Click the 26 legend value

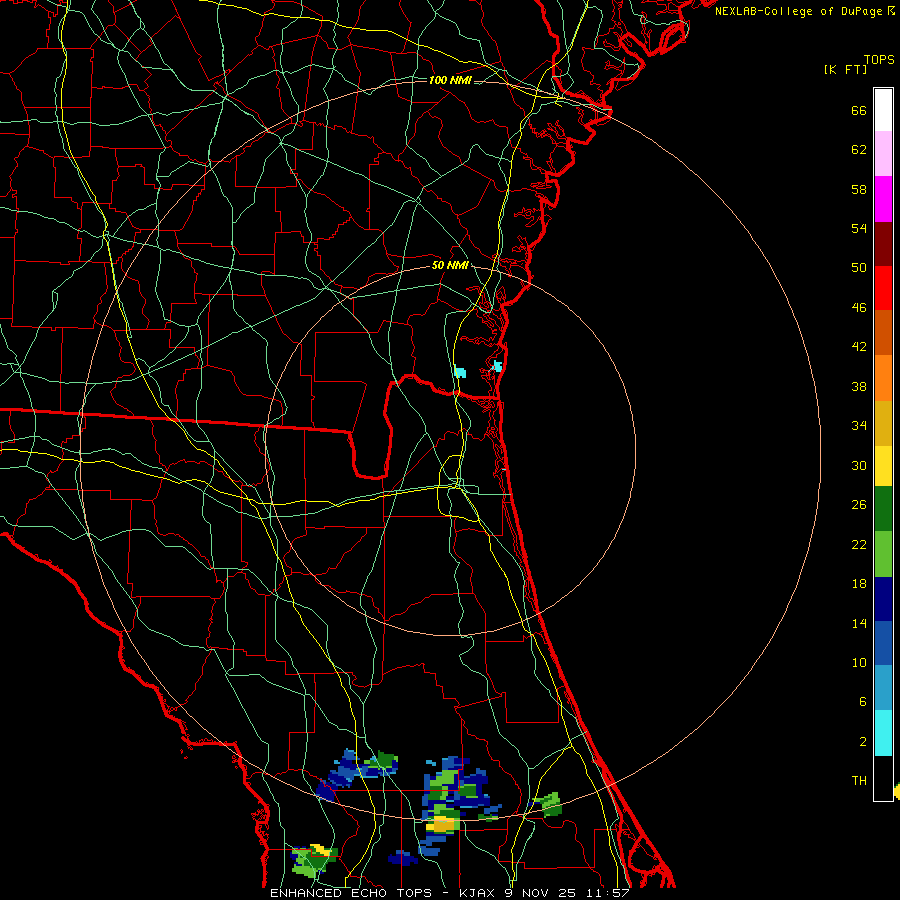859,505
